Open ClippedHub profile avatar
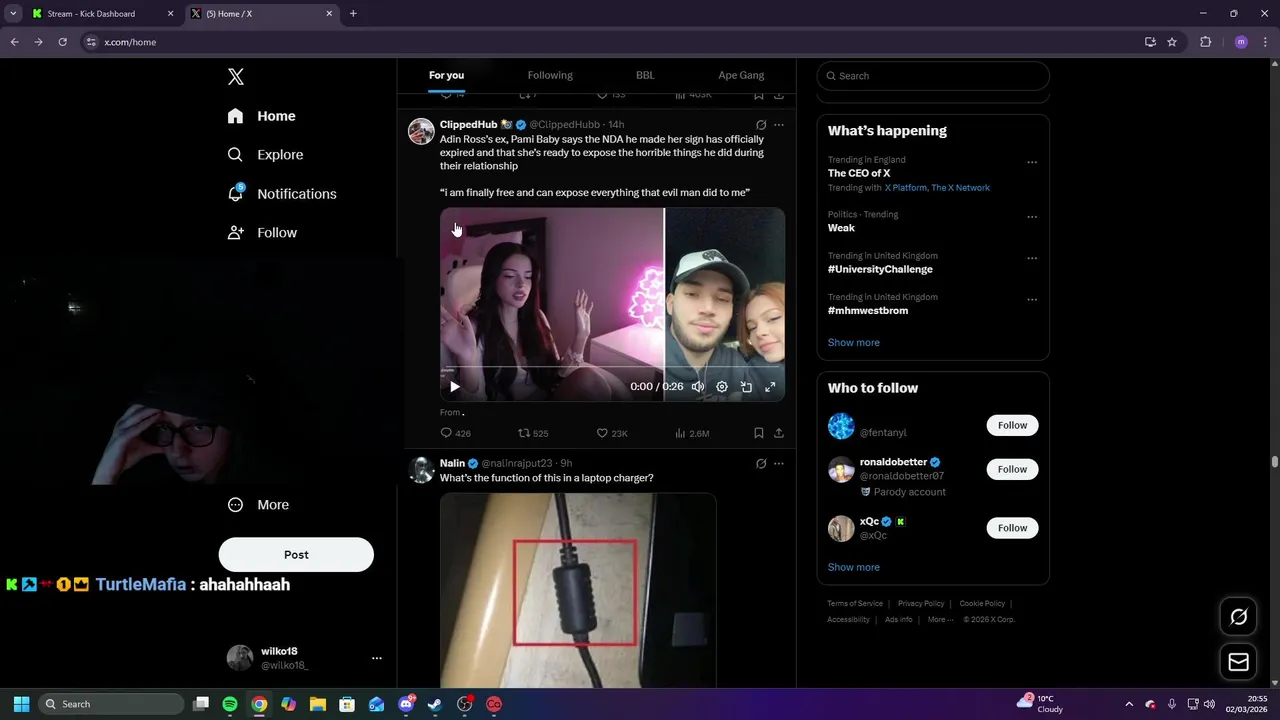This screenshot has width=1280, height=720. pyautogui.click(x=421, y=131)
